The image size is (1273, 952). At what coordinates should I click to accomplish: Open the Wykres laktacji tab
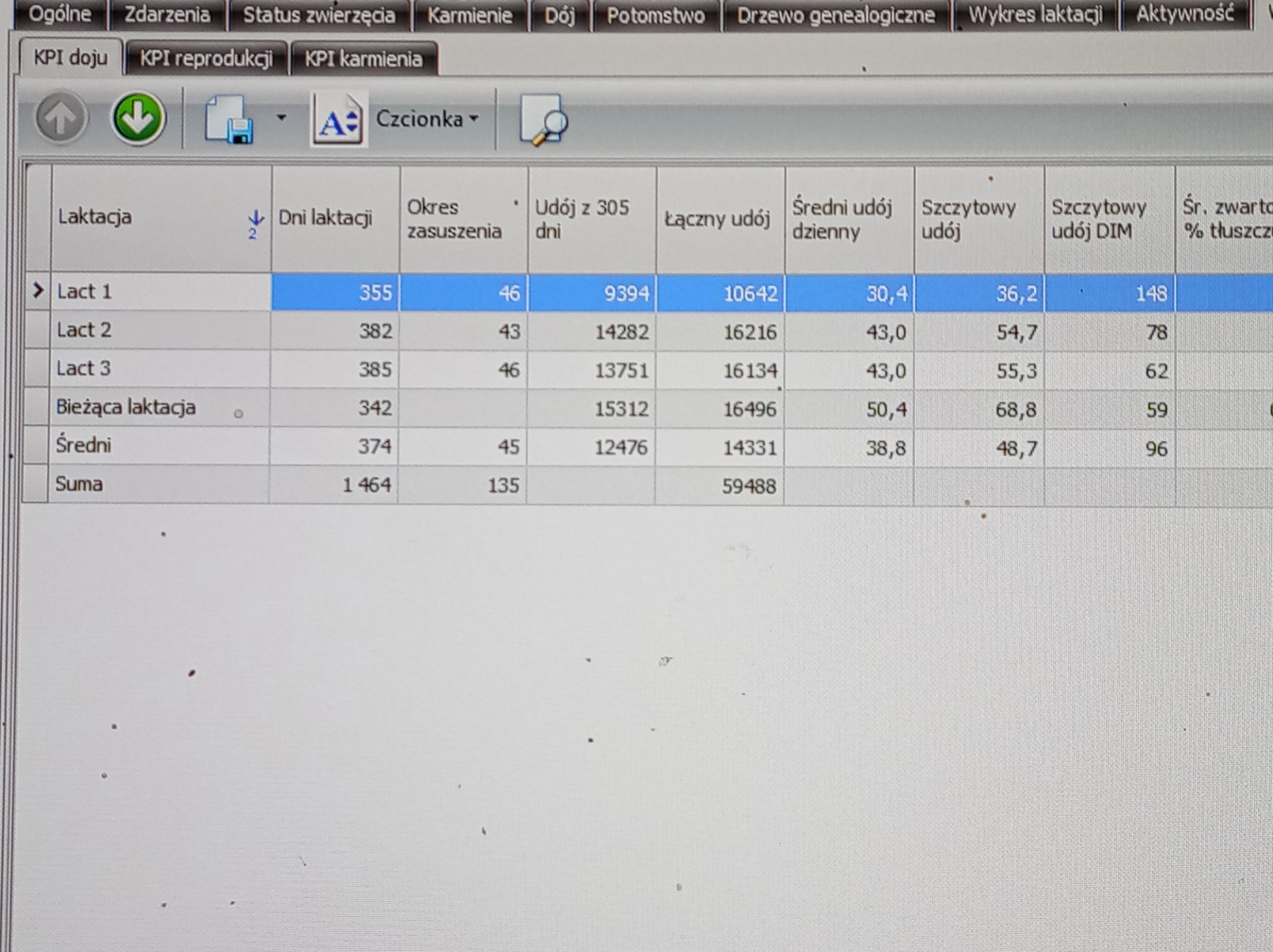[1035, 15]
